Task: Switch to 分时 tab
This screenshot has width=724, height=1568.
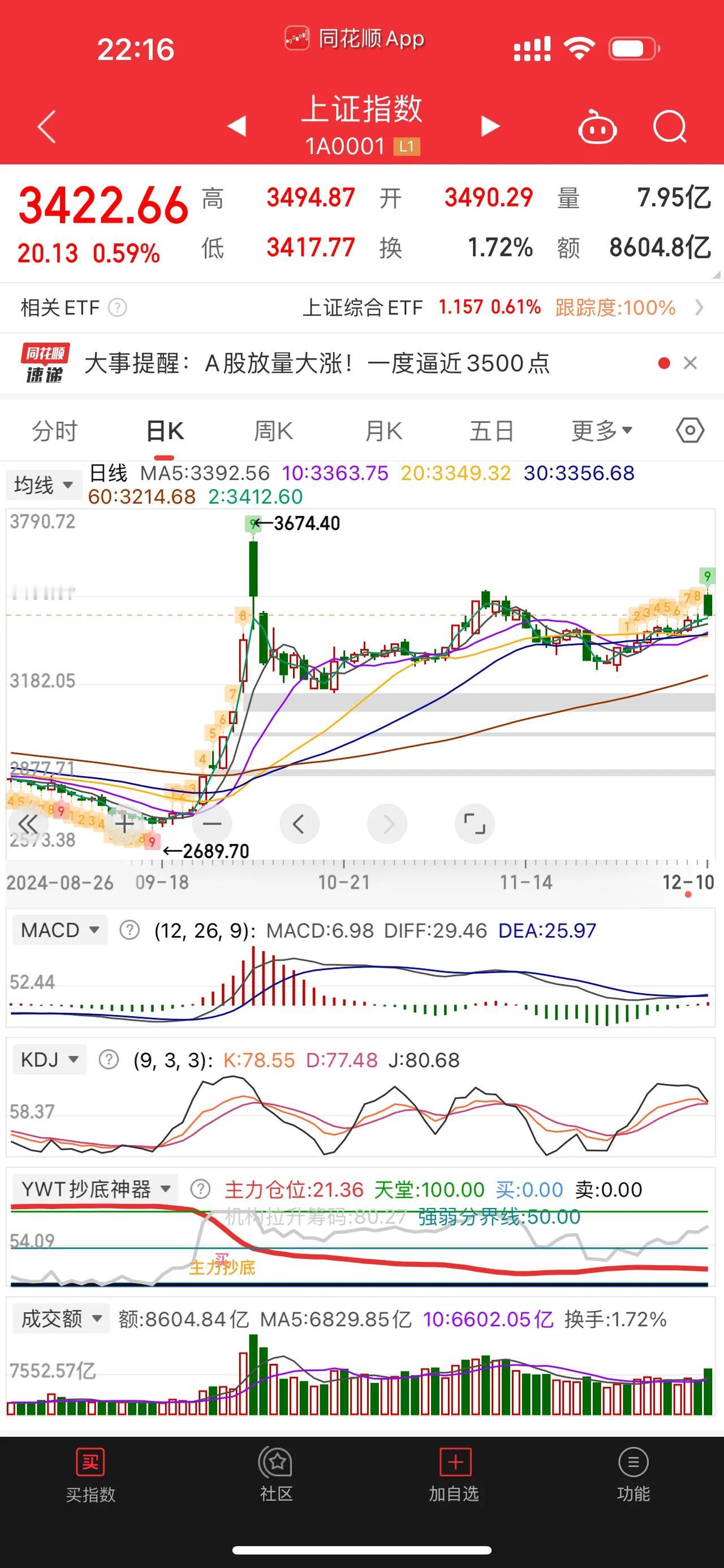Action: click(55, 431)
